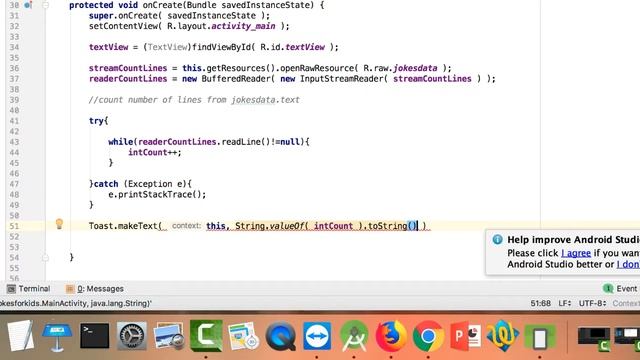Screen dimensions: 640x360
Task: Open the LF line separator dropdown
Action: click(565, 303)
